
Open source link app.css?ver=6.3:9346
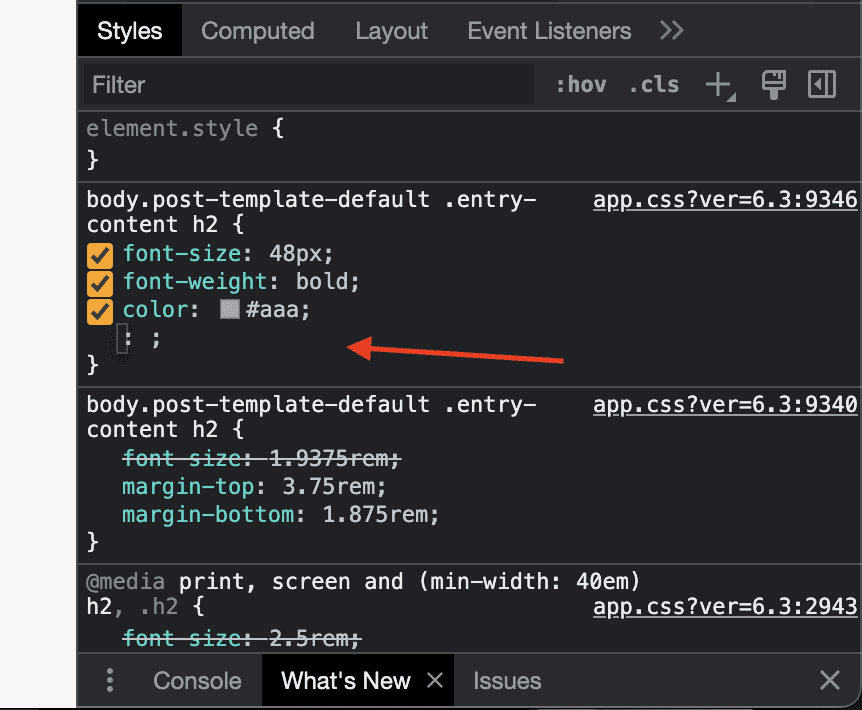pyautogui.click(x=725, y=199)
